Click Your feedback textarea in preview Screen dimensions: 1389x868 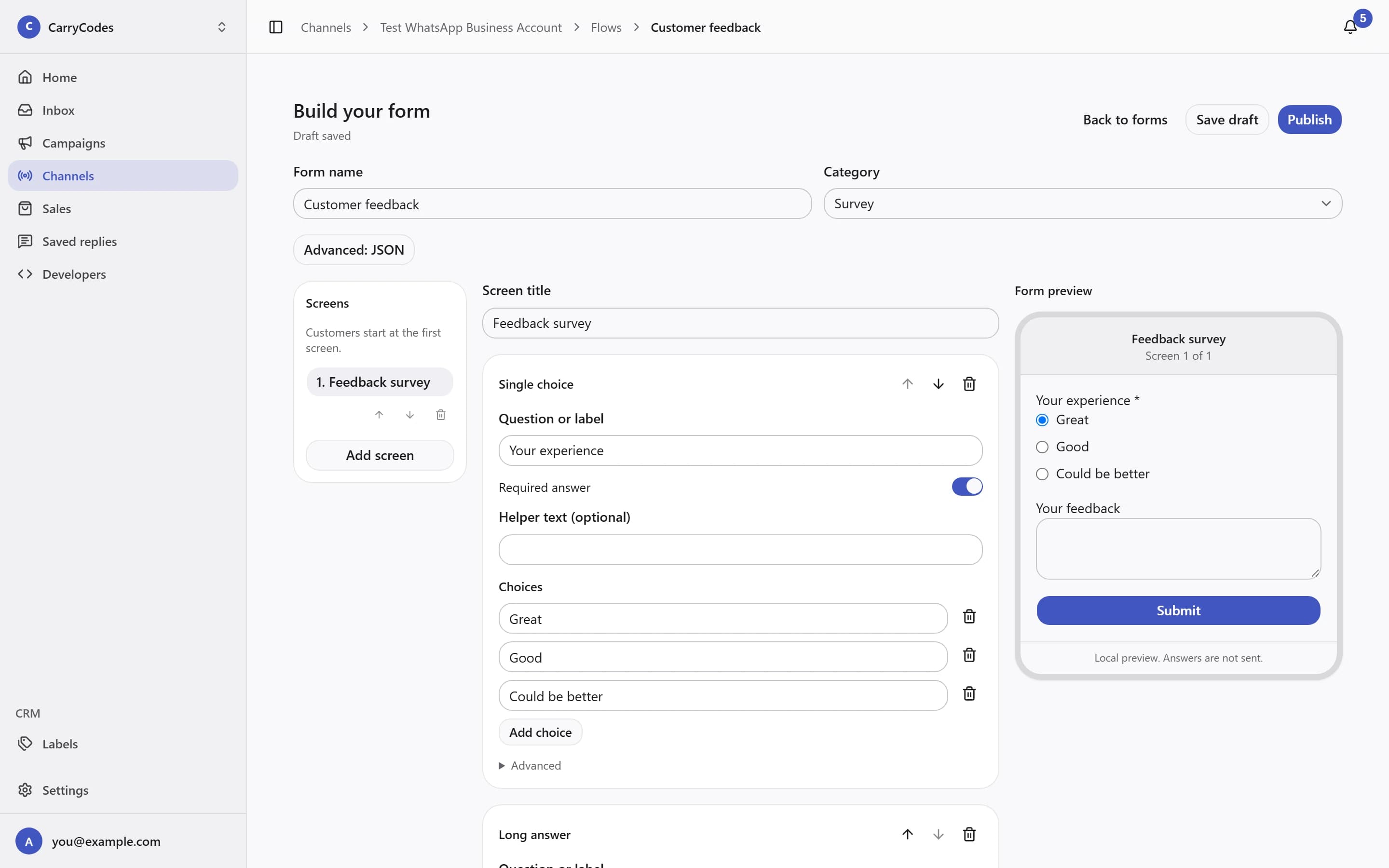1178,549
